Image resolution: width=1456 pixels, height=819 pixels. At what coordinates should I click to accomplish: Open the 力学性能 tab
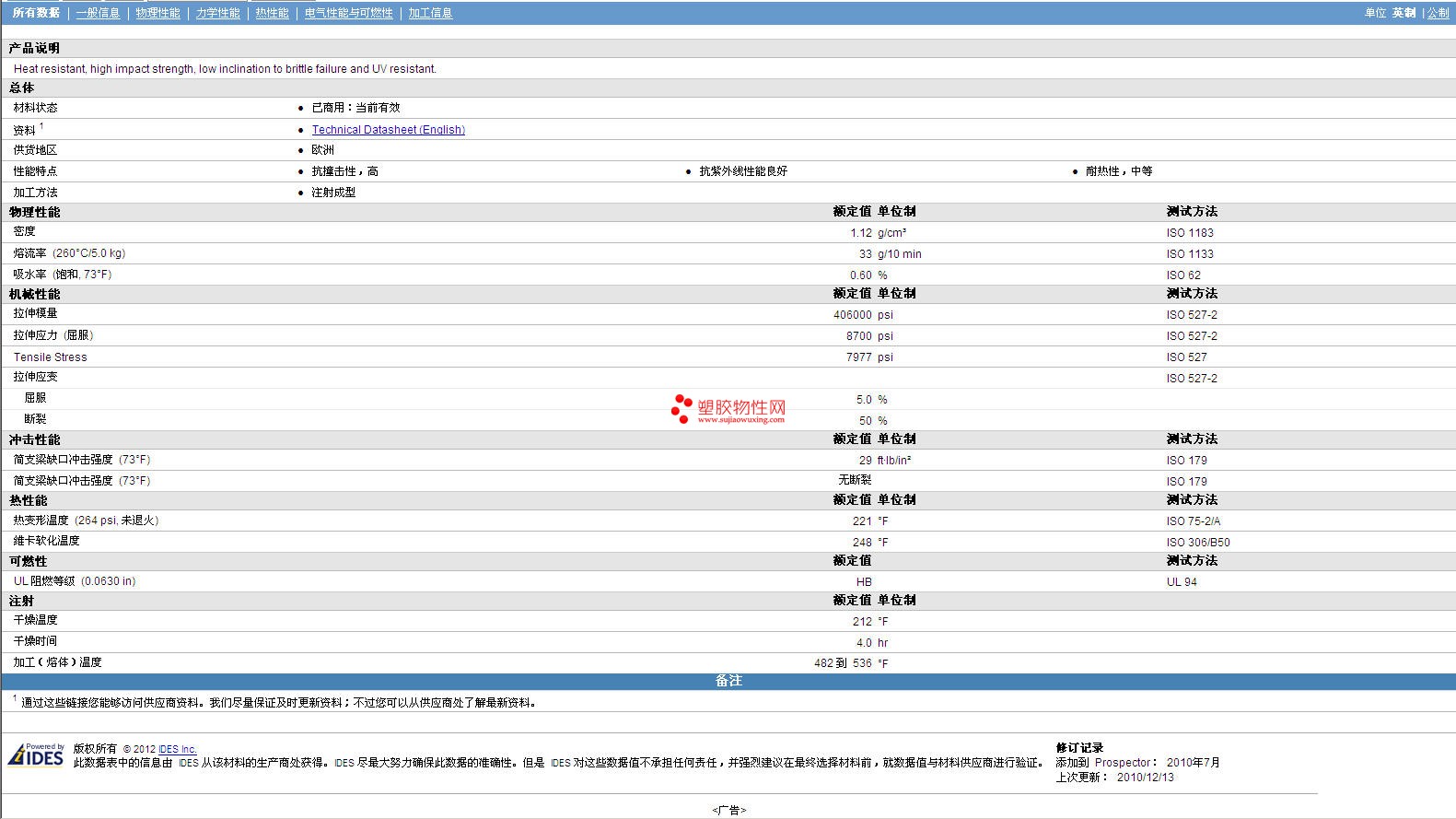pos(217,13)
